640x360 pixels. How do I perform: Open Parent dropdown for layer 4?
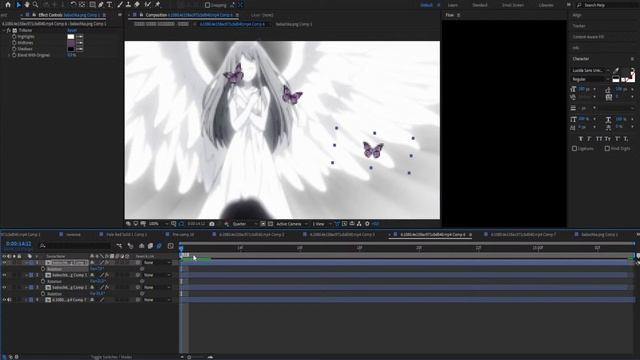(157, 300)
